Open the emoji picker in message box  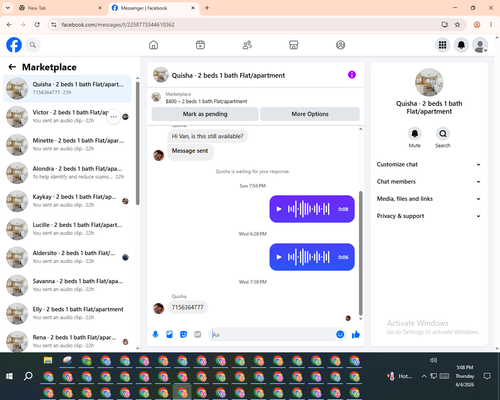pyautogui.click(x=340, y=334)
